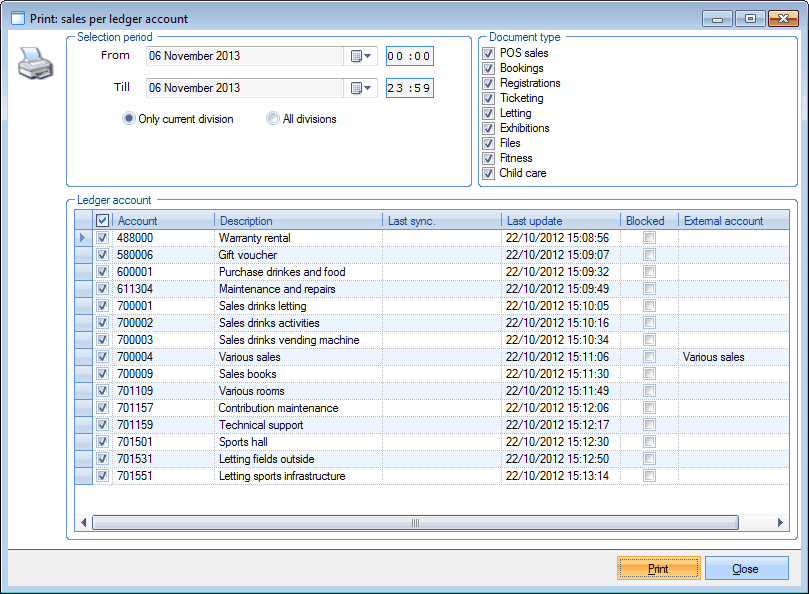Click the Till time field showing 23:59
809x594 pixels.
point(409,88)
